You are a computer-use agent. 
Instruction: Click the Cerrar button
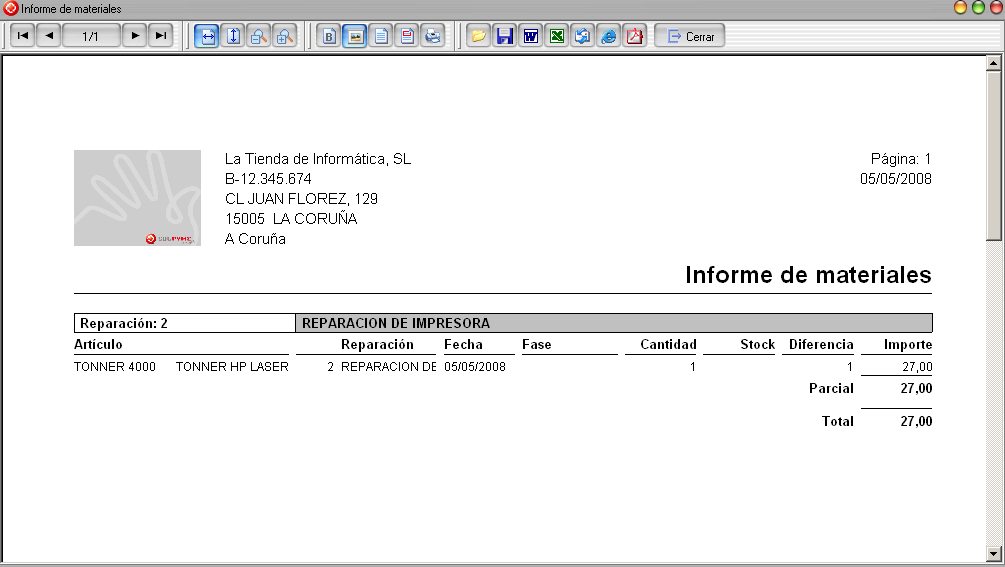690,36
